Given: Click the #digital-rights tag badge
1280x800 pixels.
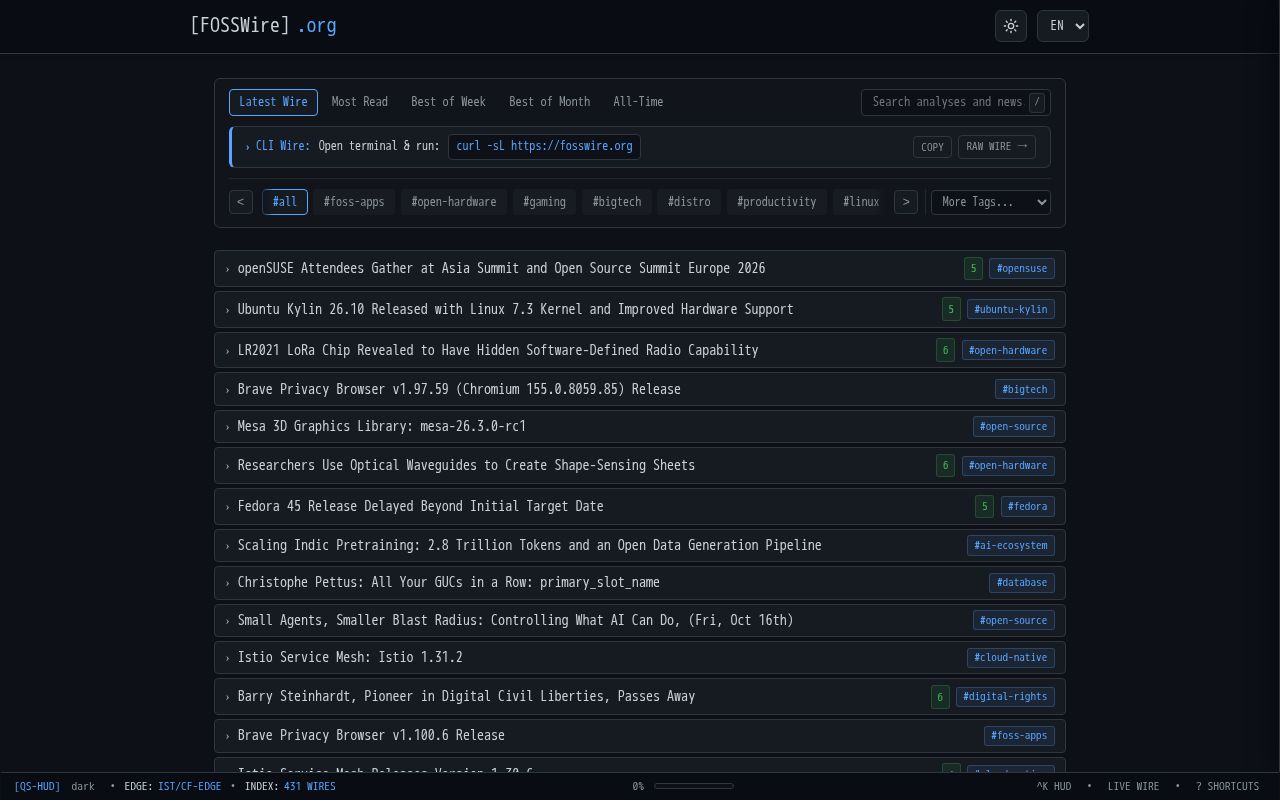Looking at the screenshot, I should 1005,696.
